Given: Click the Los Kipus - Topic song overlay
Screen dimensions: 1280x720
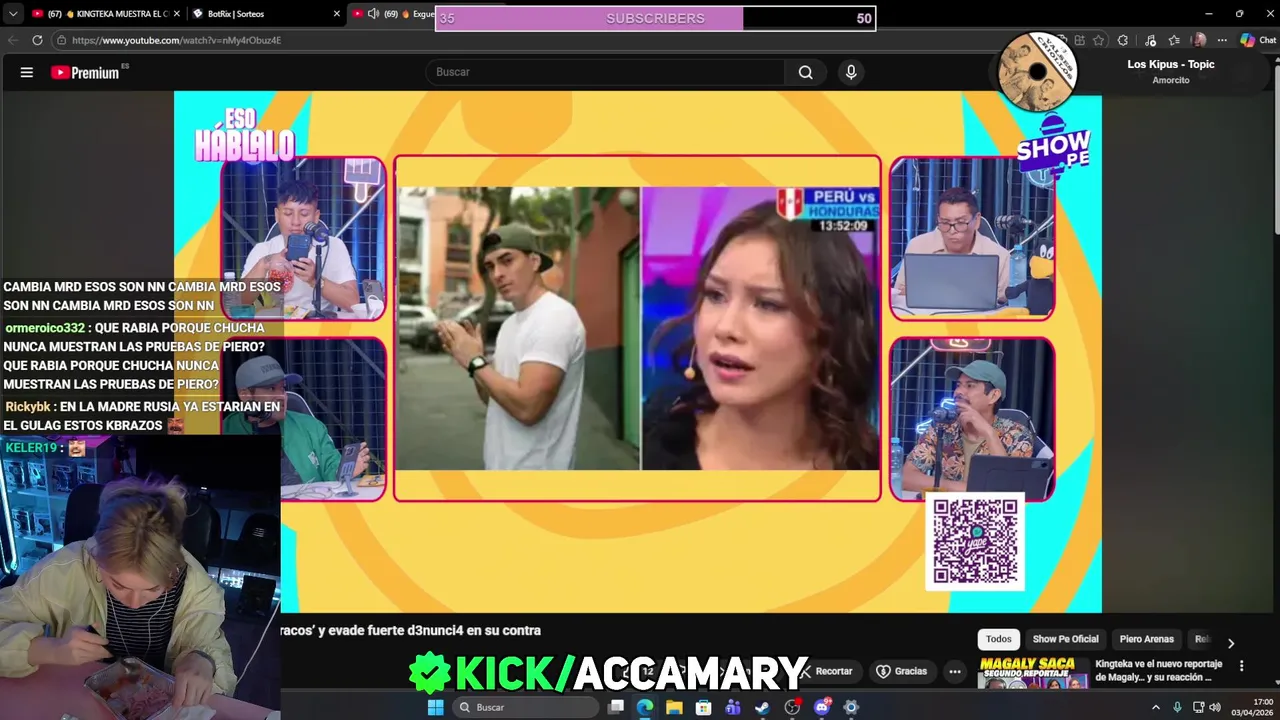Looking at the screenshot, I should (1171, 64).
